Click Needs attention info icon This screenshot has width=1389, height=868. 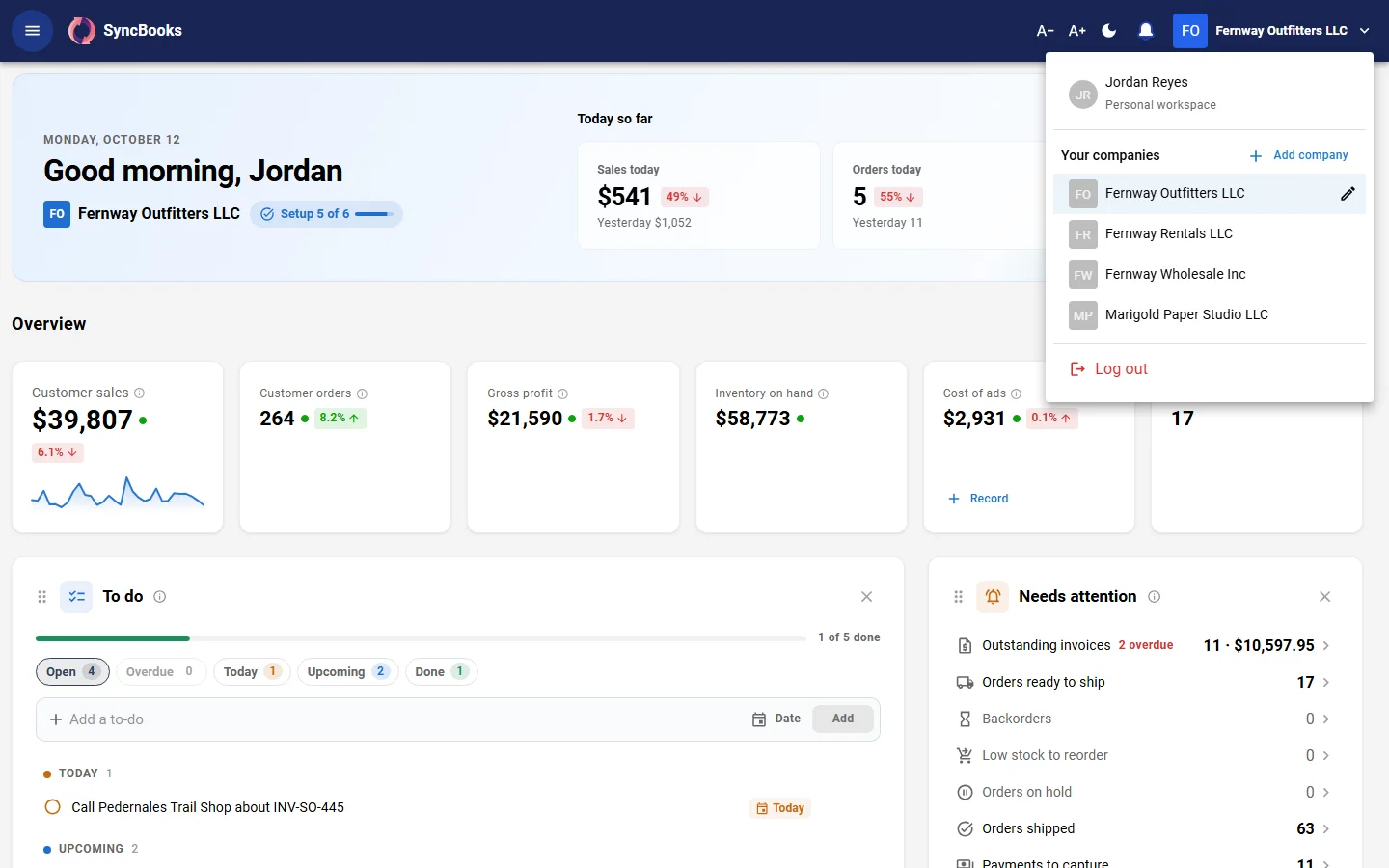coord(1154,597)
